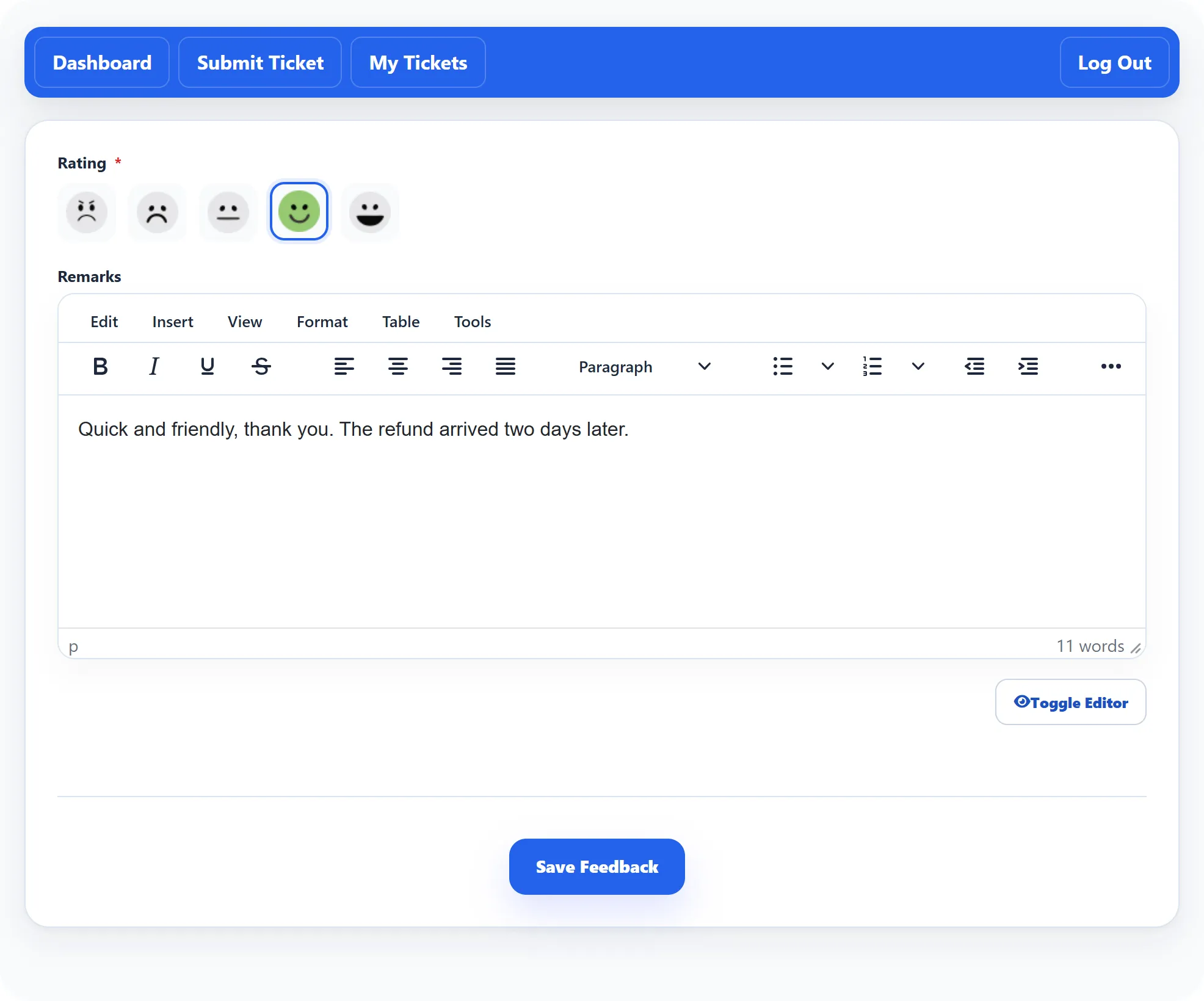This screenshot has width=1204, height=1001.
Task: Align text to the right
Action: (452, 366)
